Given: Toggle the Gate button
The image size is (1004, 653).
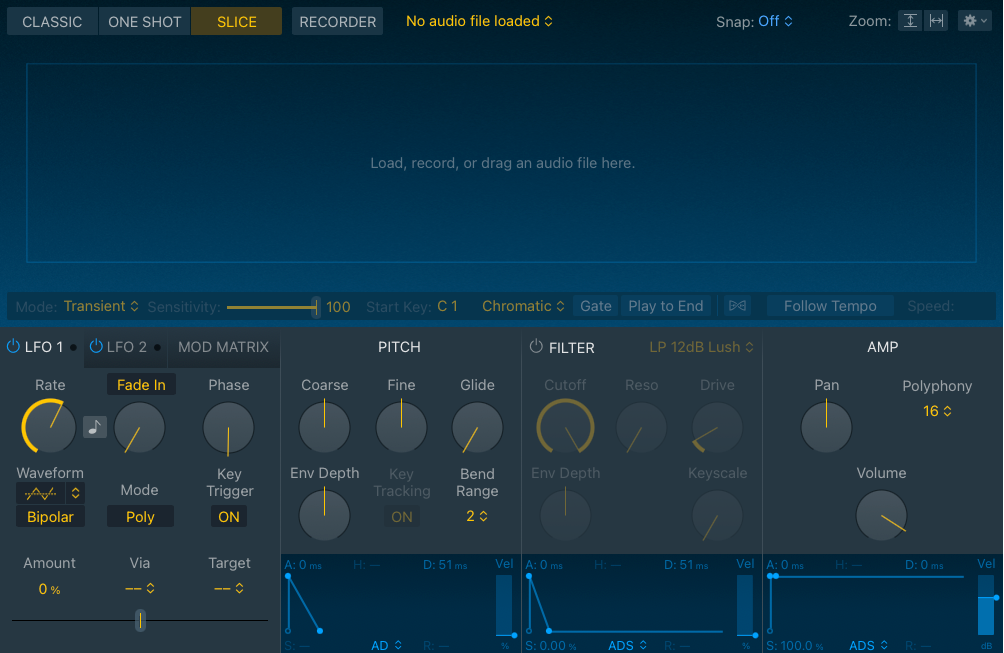Looking at the screenshot, I should coord(595,306).
